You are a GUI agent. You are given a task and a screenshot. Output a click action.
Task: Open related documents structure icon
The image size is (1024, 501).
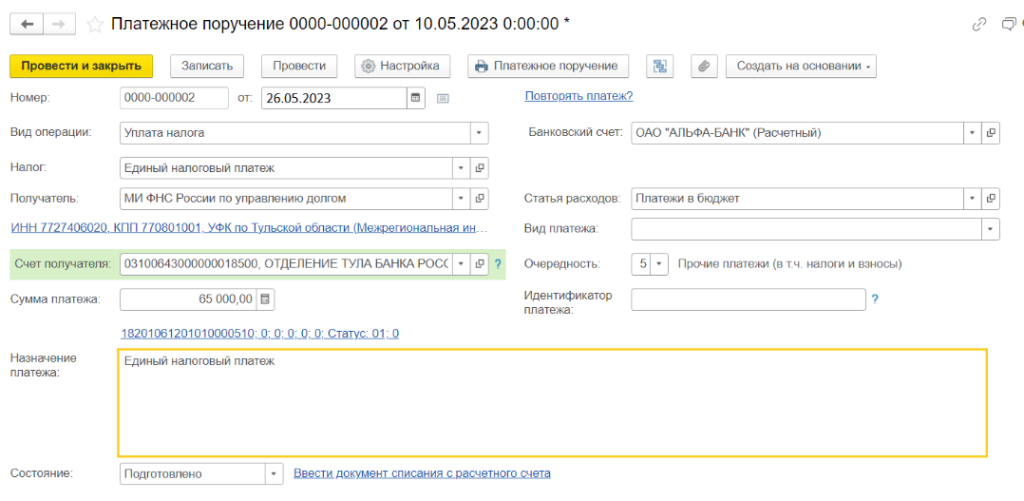point(660,66)
